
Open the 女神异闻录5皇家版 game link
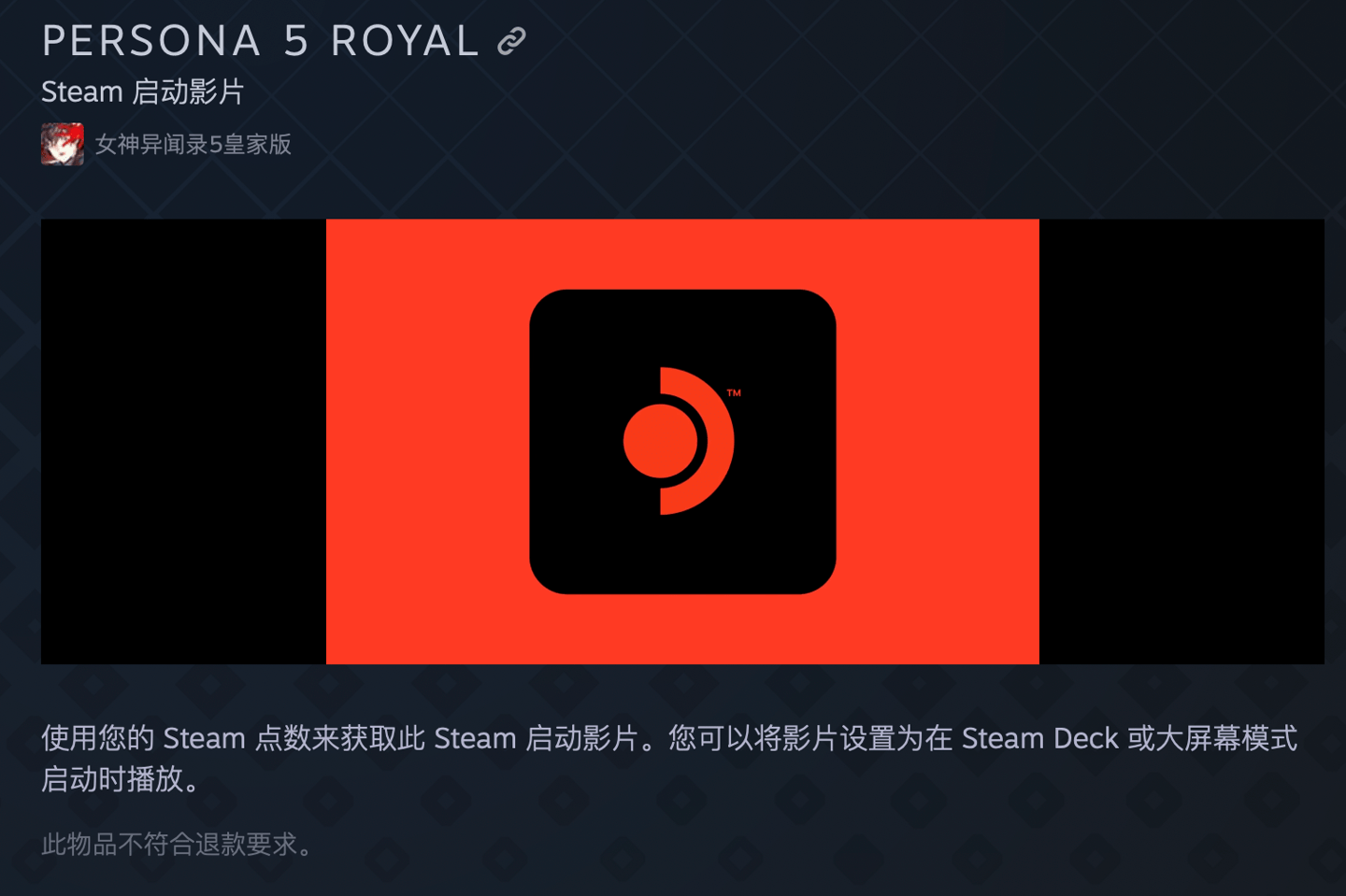click(x=193, y=144)
